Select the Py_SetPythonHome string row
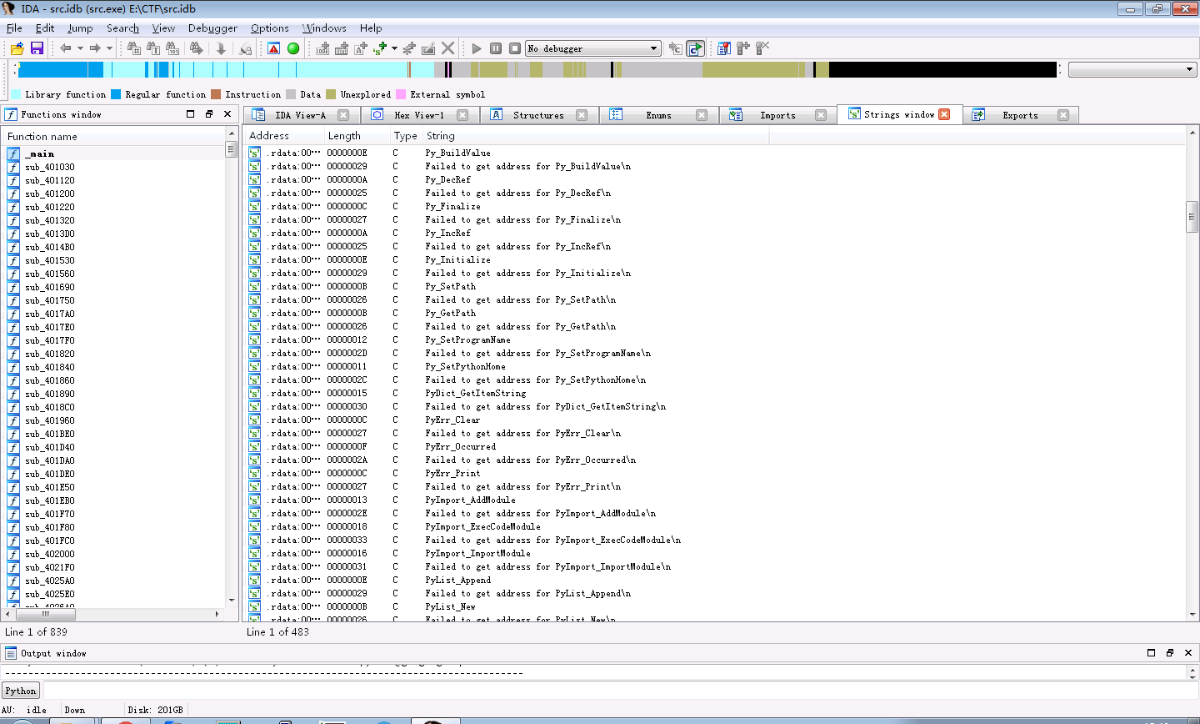Image resolution: width=1200 pixels, height=724 pixels. click(x=716, y=367)
